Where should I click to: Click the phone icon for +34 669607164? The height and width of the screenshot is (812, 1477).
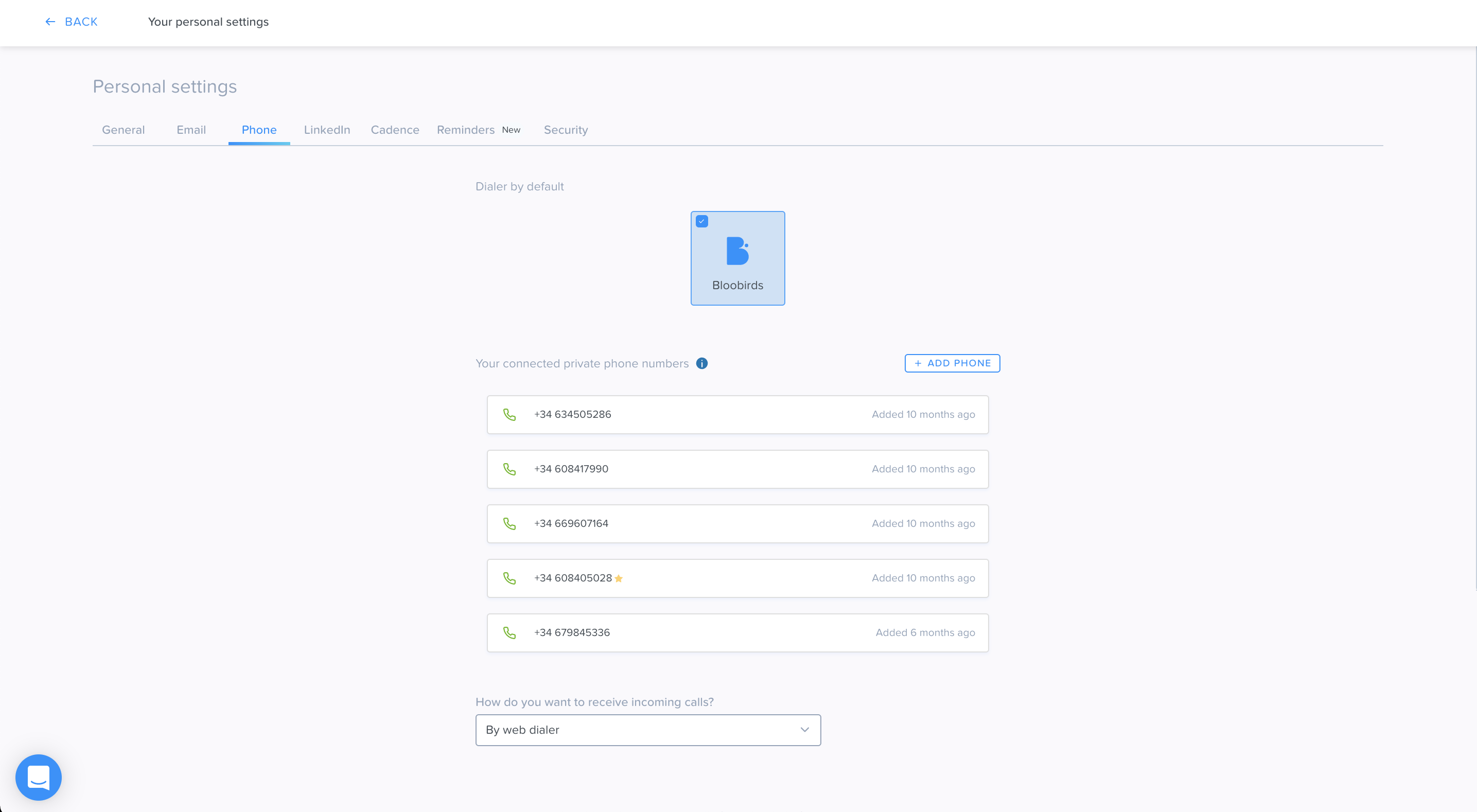pyautogui.click(x=509, y=523)
